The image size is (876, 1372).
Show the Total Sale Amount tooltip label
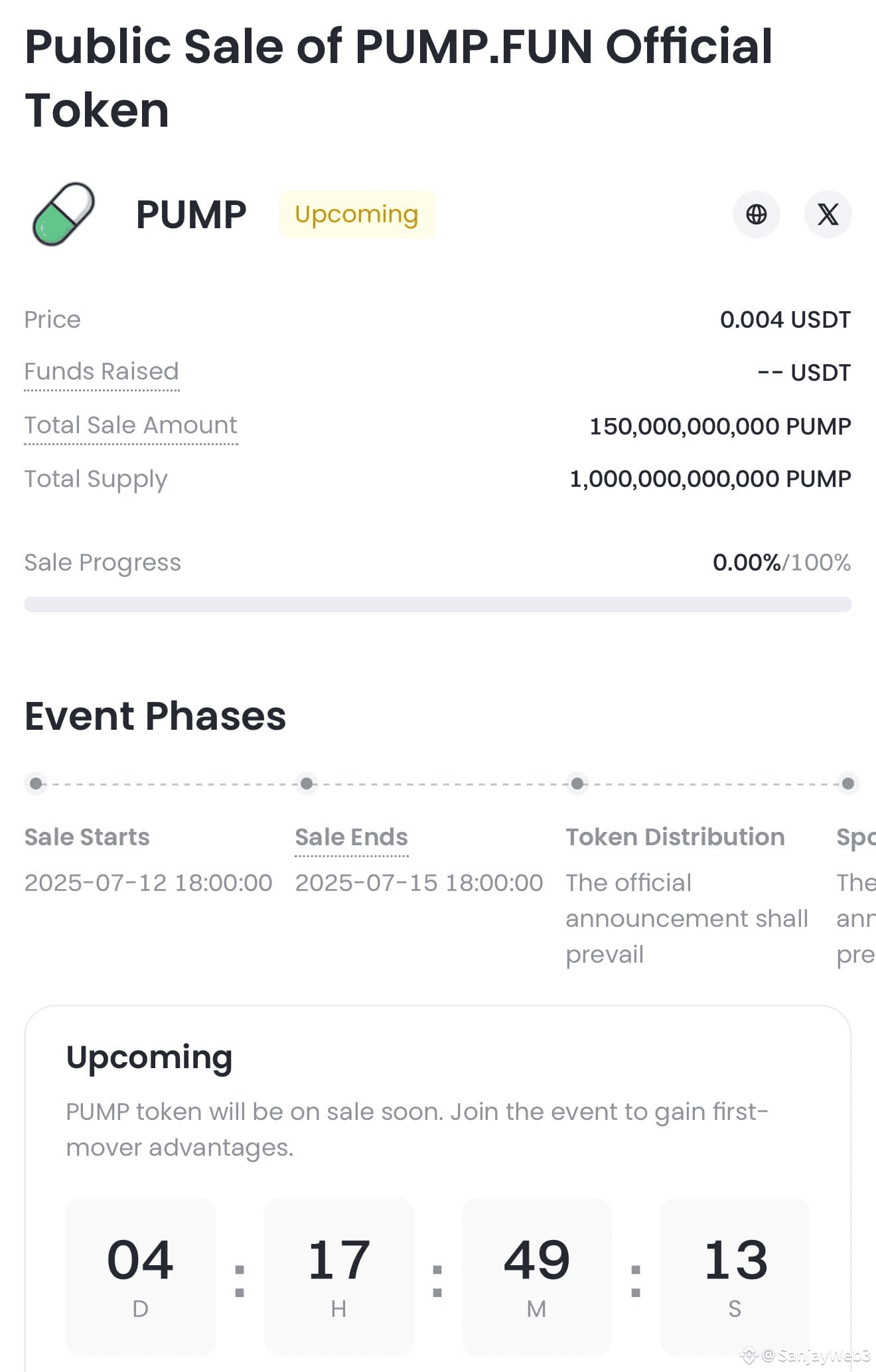(131, 425)
